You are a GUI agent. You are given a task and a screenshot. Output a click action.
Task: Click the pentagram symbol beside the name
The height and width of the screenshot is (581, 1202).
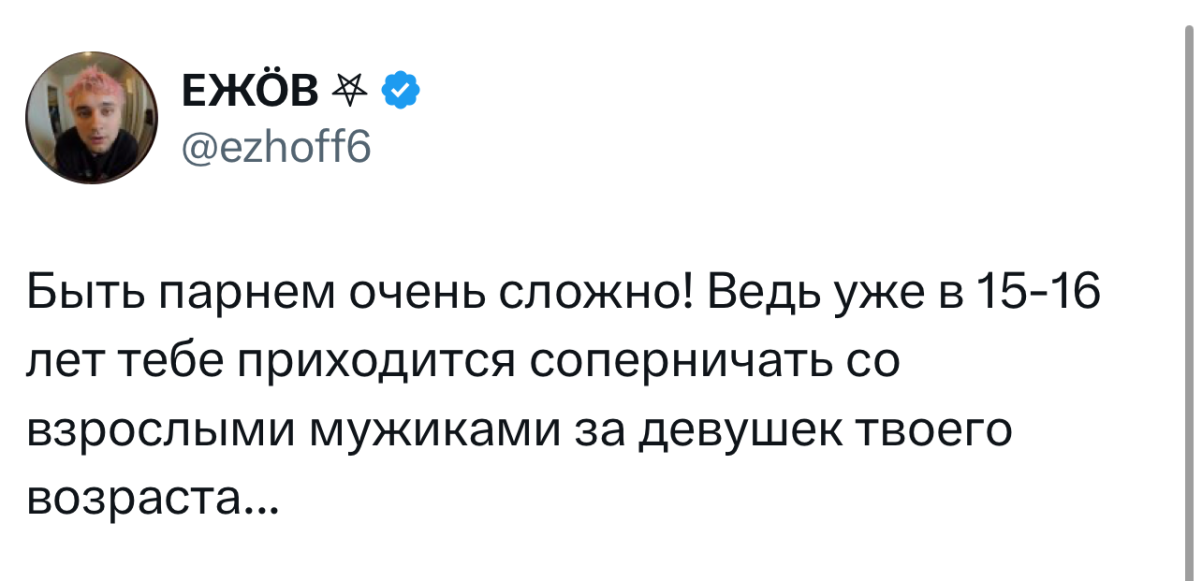click(359, 93)
